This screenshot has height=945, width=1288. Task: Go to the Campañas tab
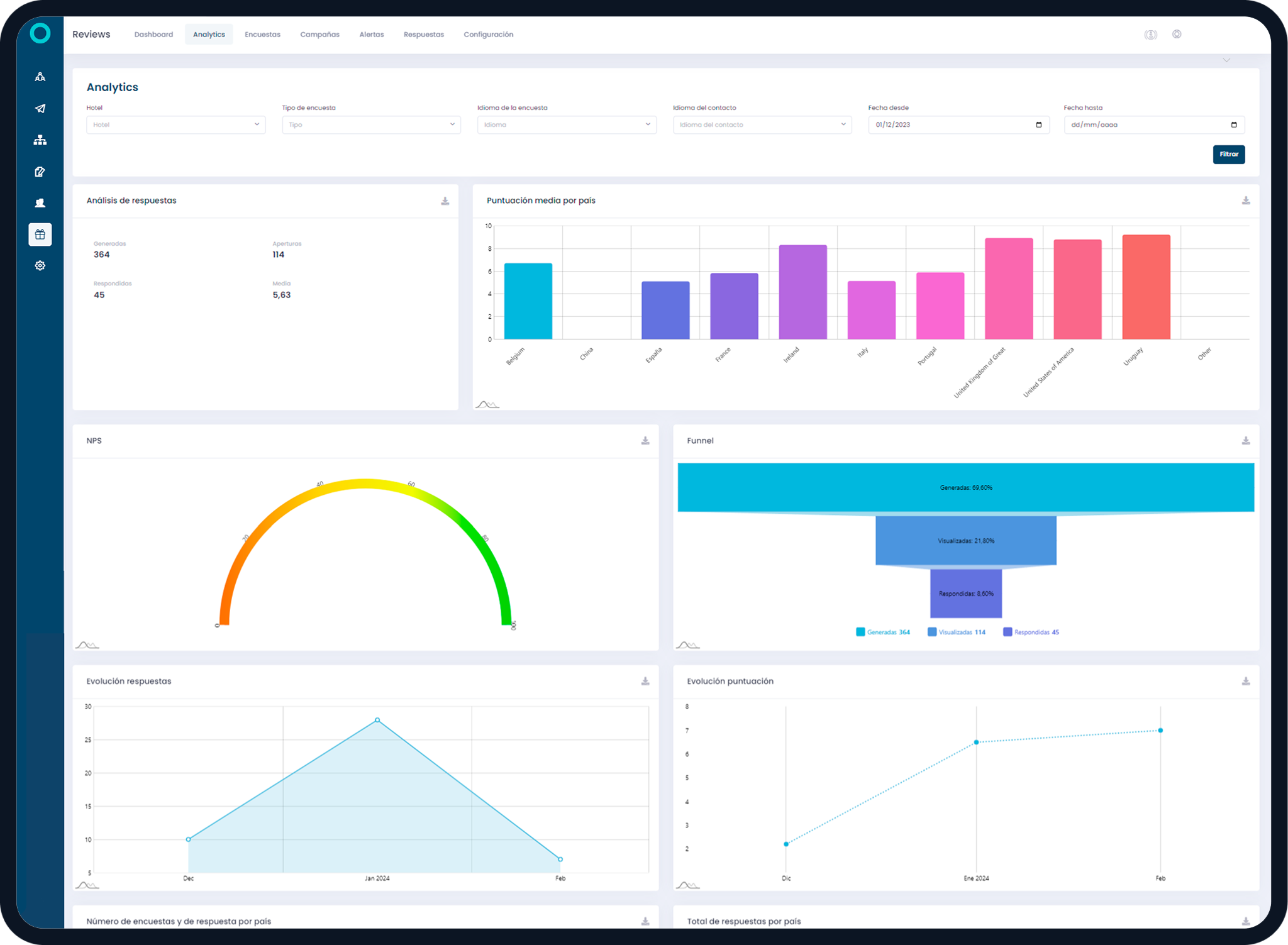pyautogui.click(x=319, y=35)
